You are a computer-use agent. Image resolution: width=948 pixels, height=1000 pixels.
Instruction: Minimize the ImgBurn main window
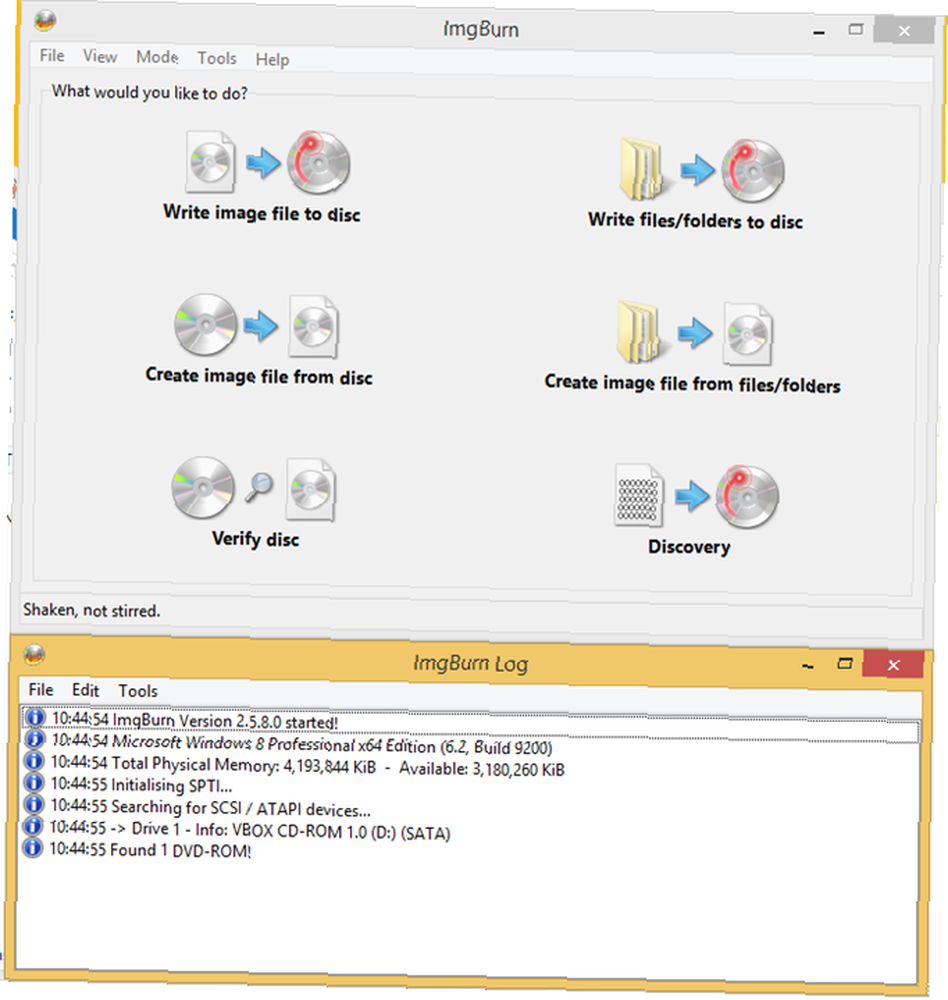click(819, 31)
